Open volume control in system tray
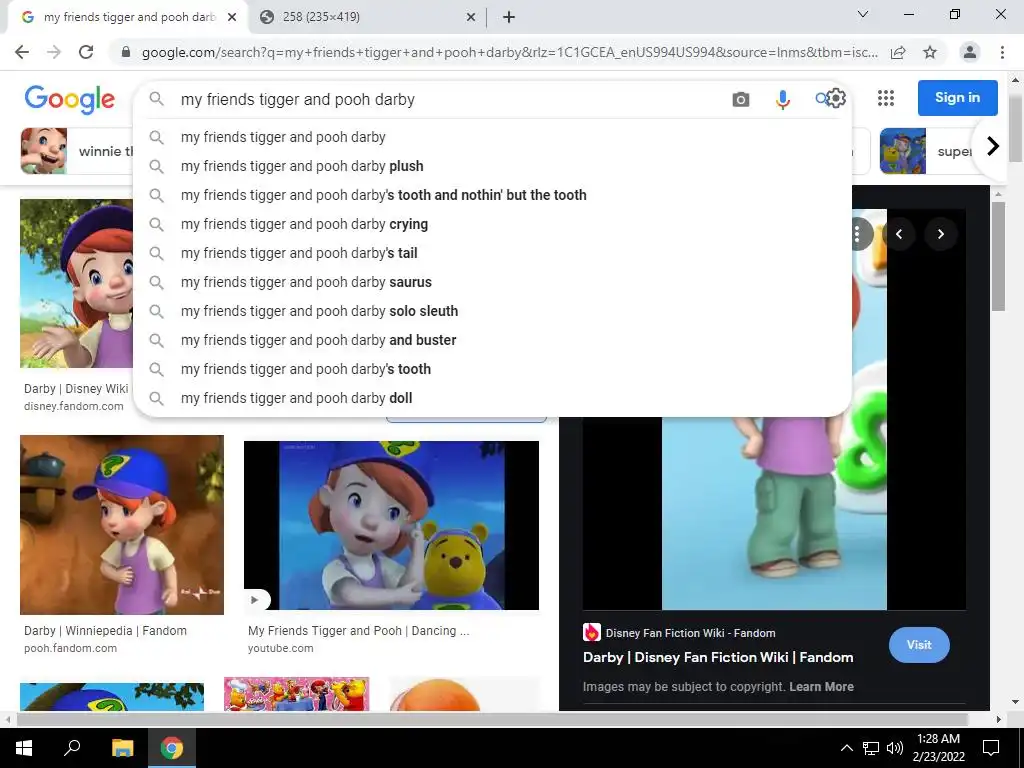 pos(895,748)
